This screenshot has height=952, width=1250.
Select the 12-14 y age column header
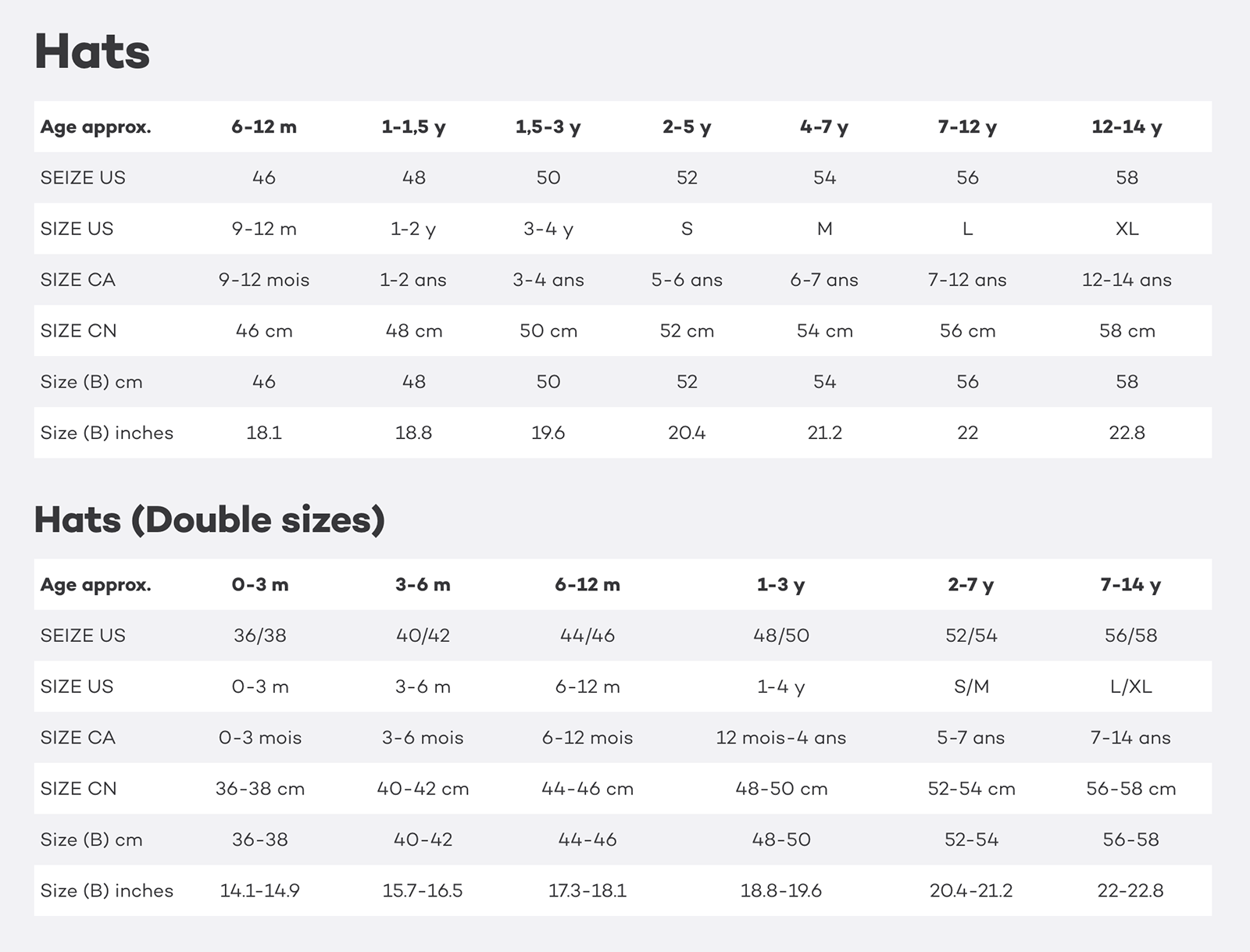coord(1127,127)
